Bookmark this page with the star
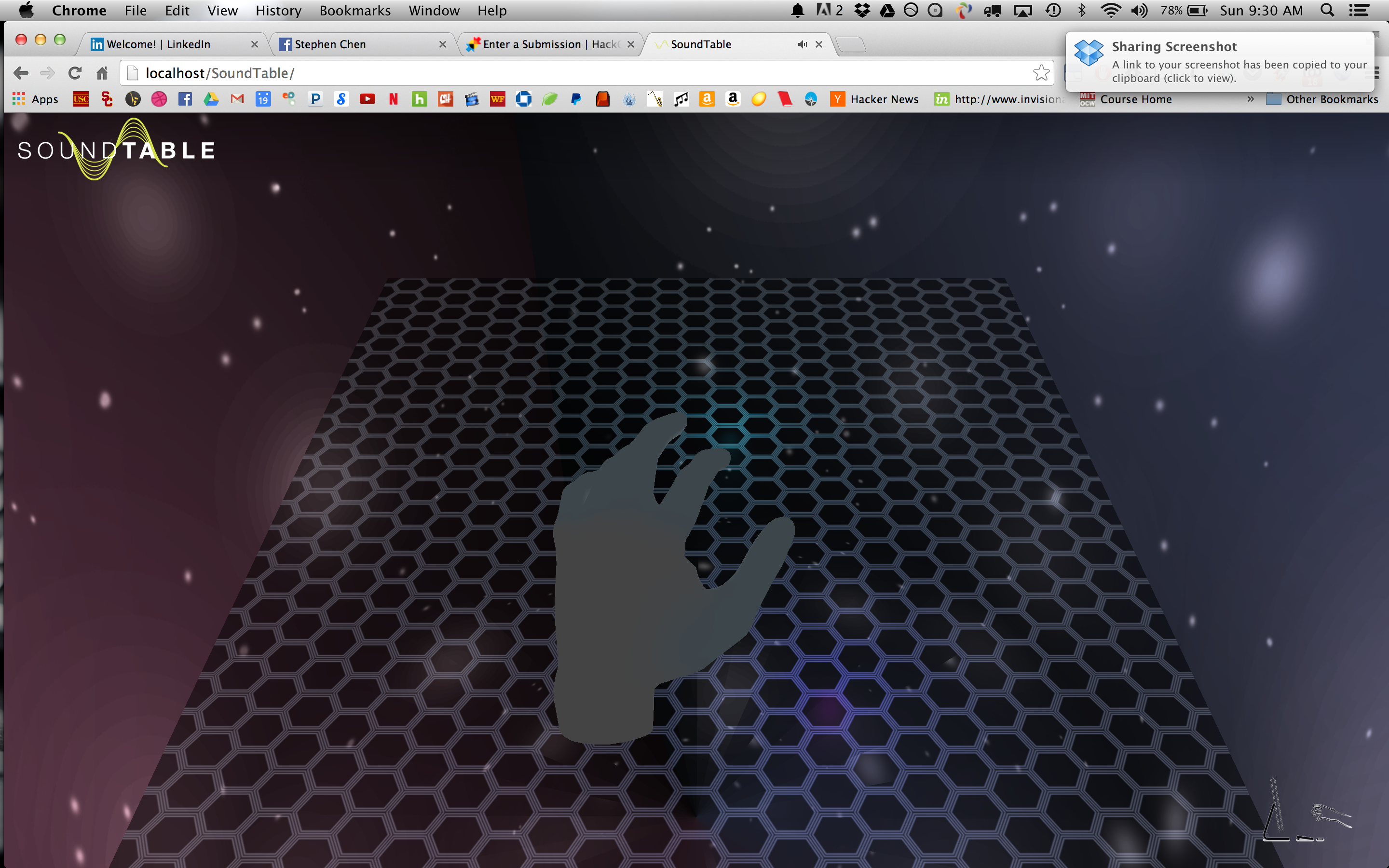 click(x=1041, y=73)
